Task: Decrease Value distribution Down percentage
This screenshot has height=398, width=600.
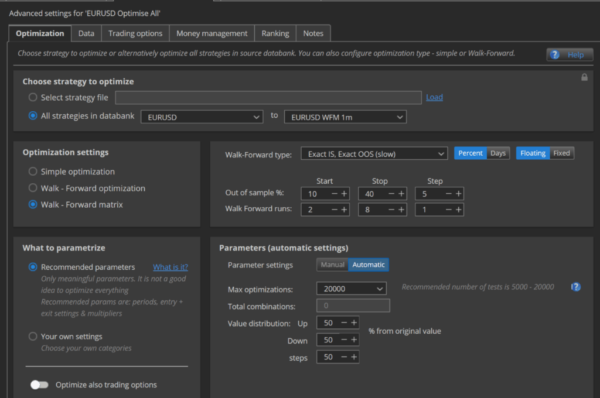Action: pyautogui.click(x=344, y=339)
